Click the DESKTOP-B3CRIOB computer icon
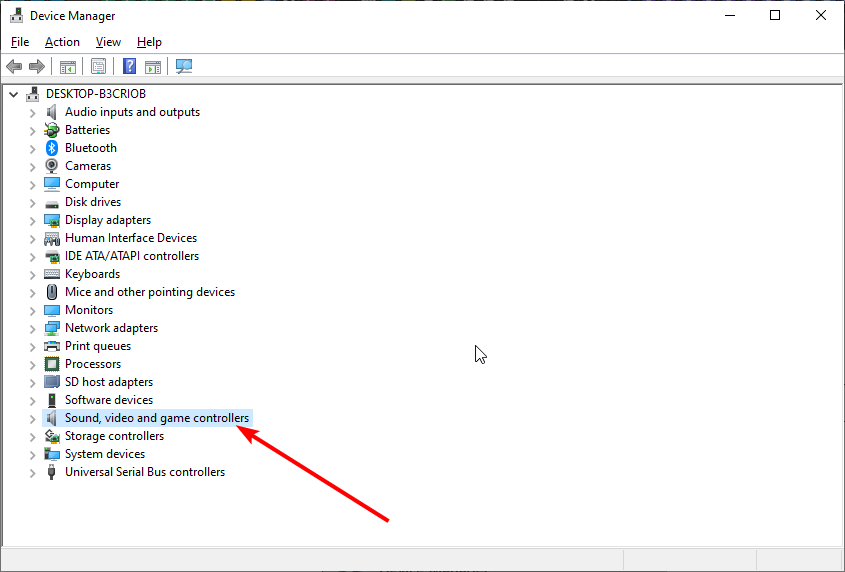The image size is (845, 572). tap(33, 94)
